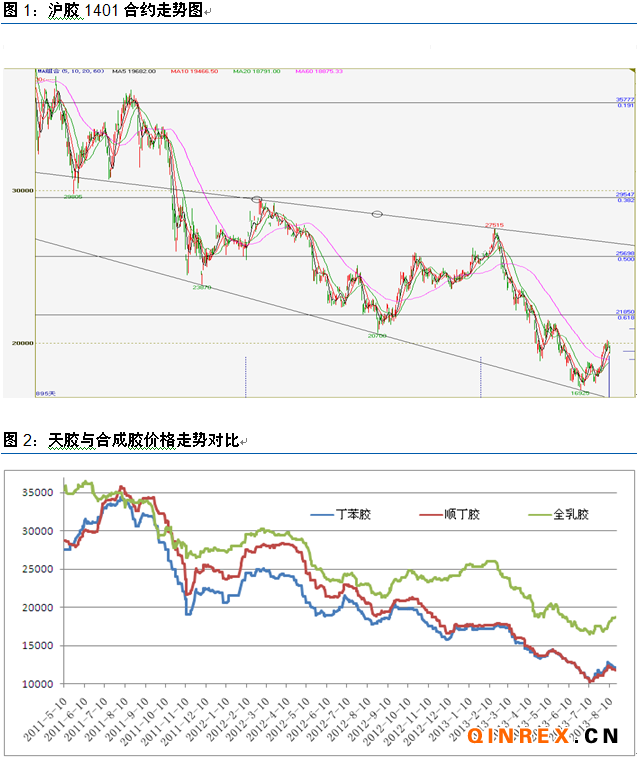Screen dimensions: 637x758
Task: Click the 23870 low price label
Action: 201,286
